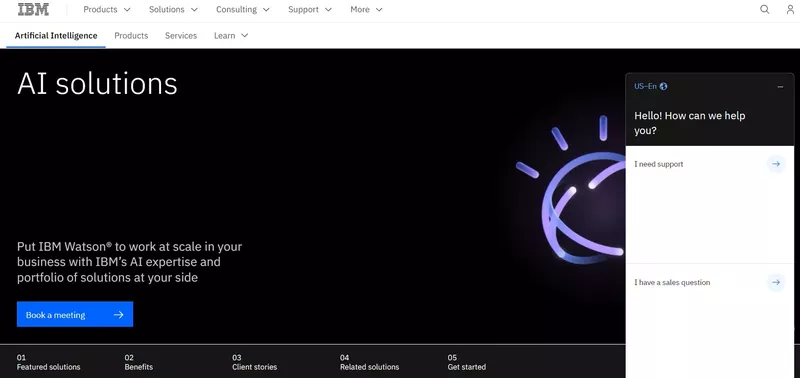Jump to 02 Benefits section
This screenshot has height=378, width=800.
coord(139,362)
